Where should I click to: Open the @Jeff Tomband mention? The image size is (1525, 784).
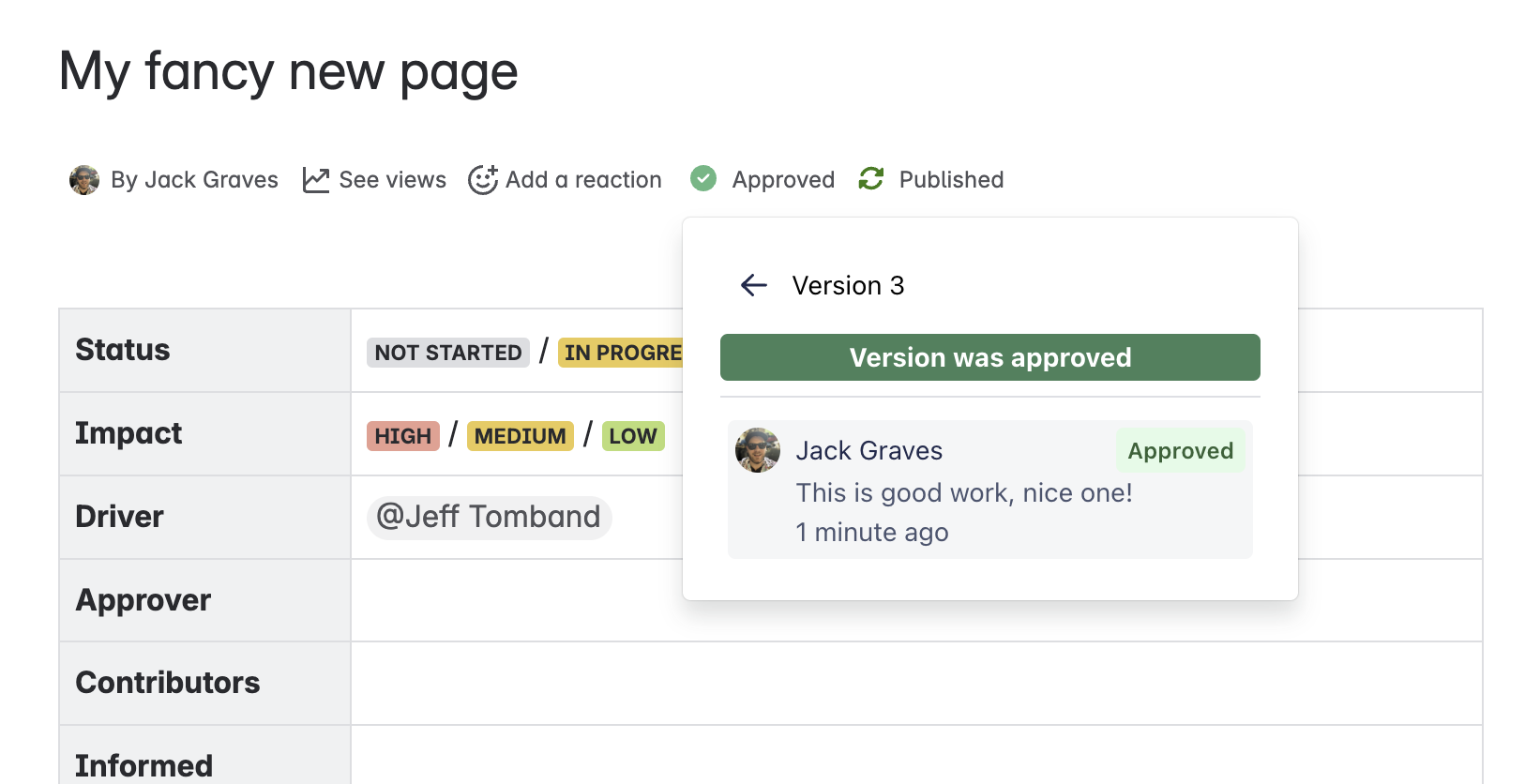point(489,517)
